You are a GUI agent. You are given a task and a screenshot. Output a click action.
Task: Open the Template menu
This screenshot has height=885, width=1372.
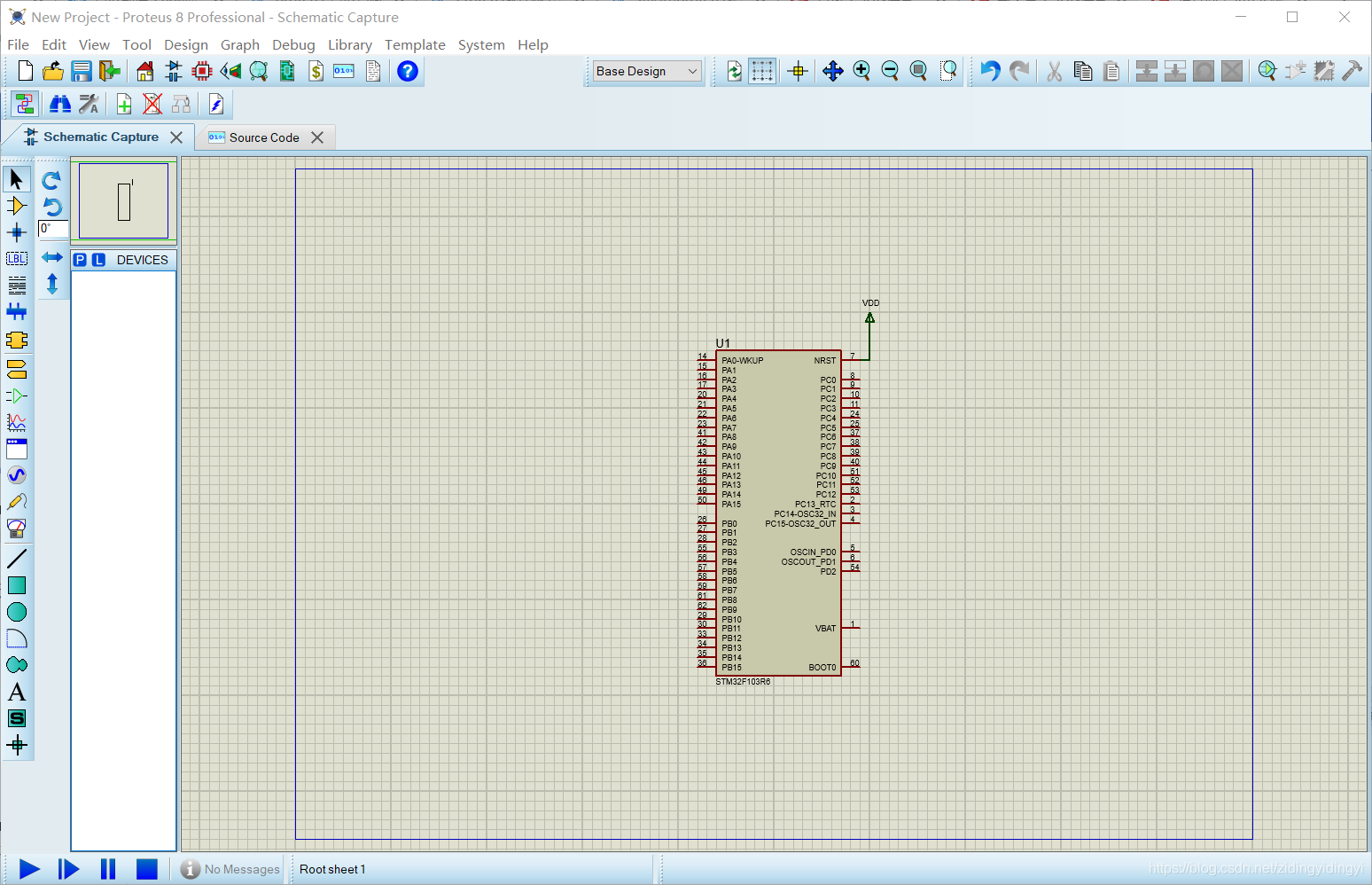[415, 44]
